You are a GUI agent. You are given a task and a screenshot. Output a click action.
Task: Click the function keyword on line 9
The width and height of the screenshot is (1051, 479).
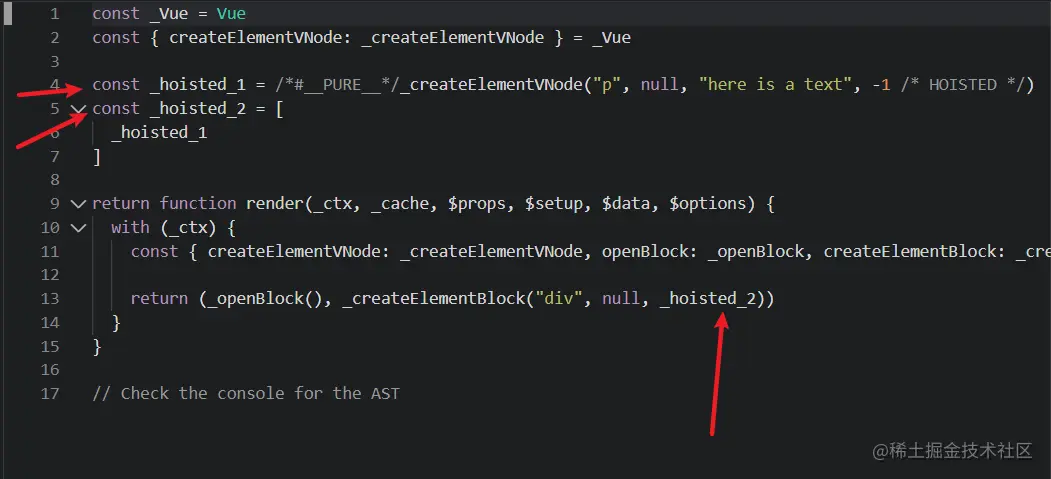tap(198, 204)
